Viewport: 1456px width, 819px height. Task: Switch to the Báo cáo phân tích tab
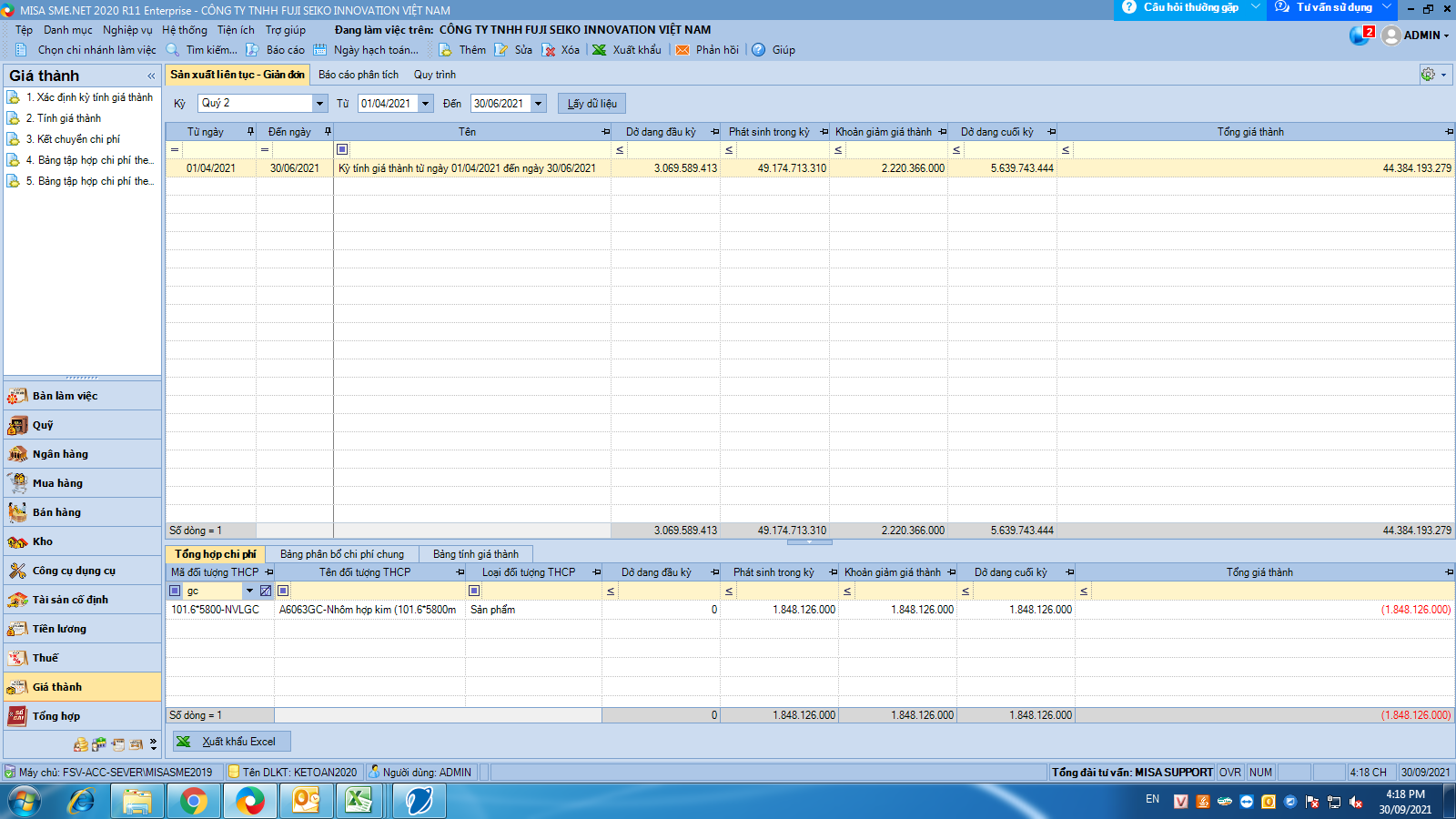point(359,75)
